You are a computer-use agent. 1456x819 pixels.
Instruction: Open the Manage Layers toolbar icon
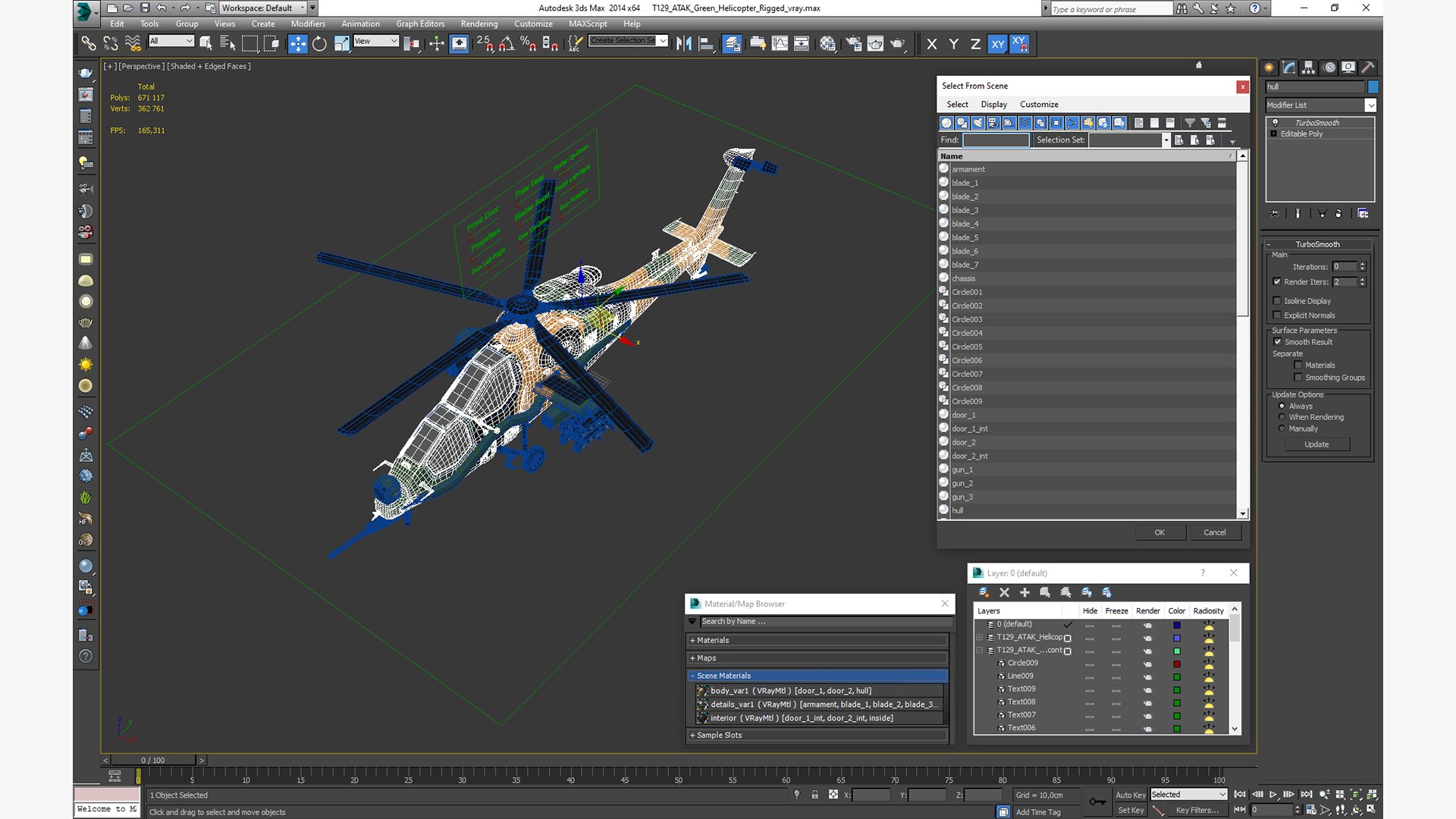(x=732, y=43)
